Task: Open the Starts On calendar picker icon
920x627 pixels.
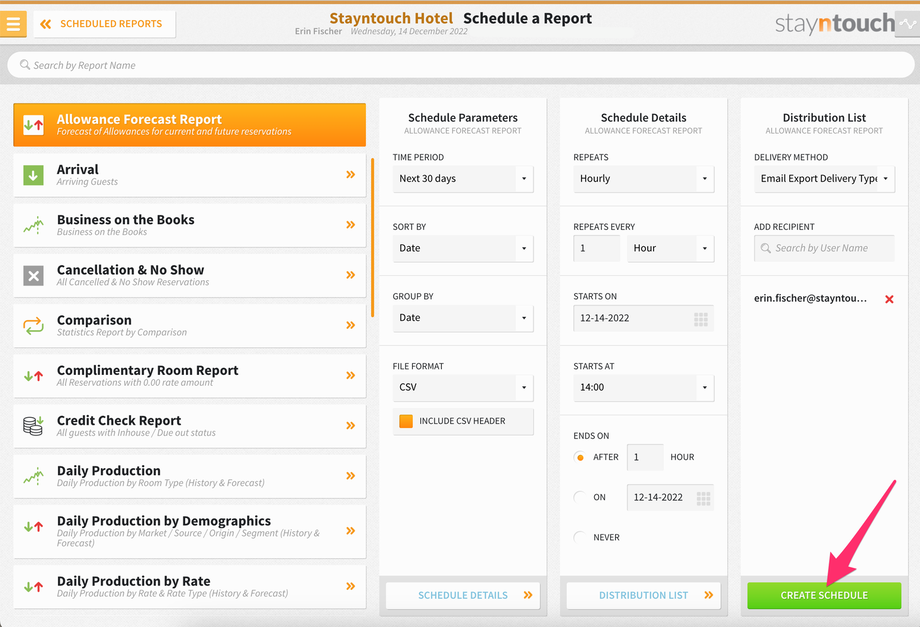Action: [701, 319]
